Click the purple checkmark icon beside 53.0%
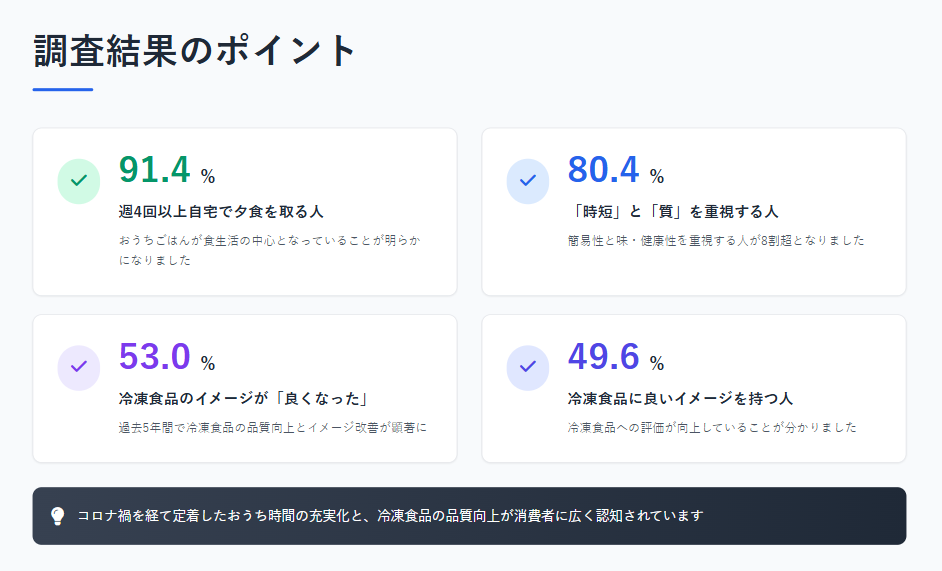The width and height of the screenshot is (942, 571). (79, 367)
